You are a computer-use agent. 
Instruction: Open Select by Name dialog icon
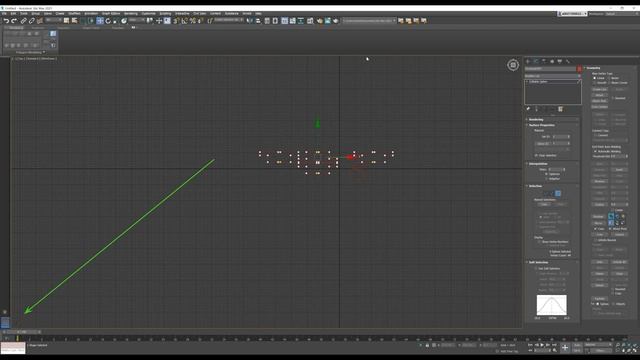75,20
